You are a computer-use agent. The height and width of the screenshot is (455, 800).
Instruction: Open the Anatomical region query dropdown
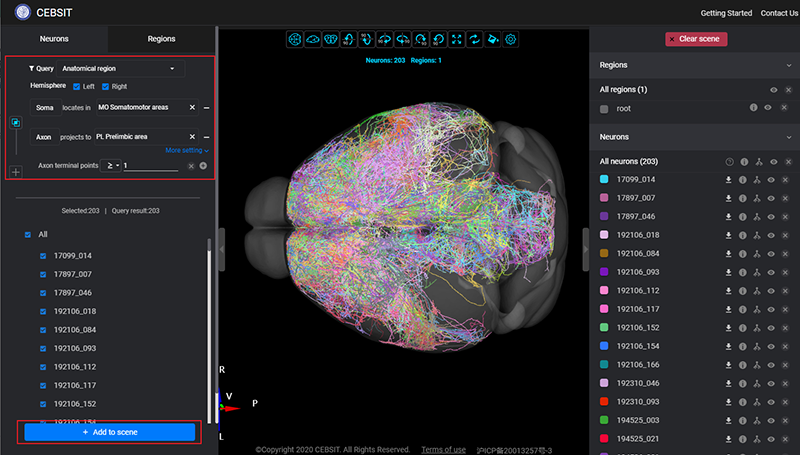coord(121,68)
